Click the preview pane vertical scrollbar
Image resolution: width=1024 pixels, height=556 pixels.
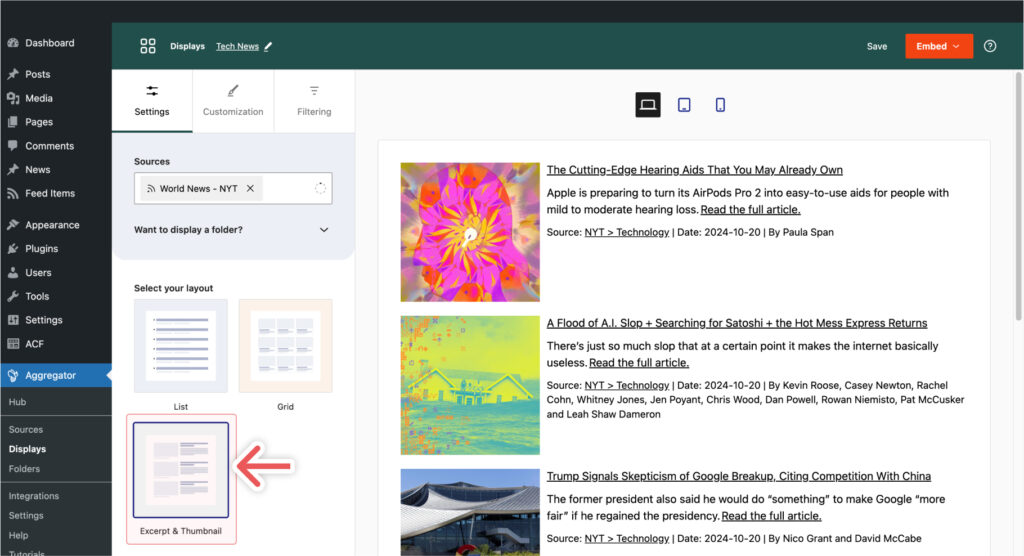tap(1019, 196)
